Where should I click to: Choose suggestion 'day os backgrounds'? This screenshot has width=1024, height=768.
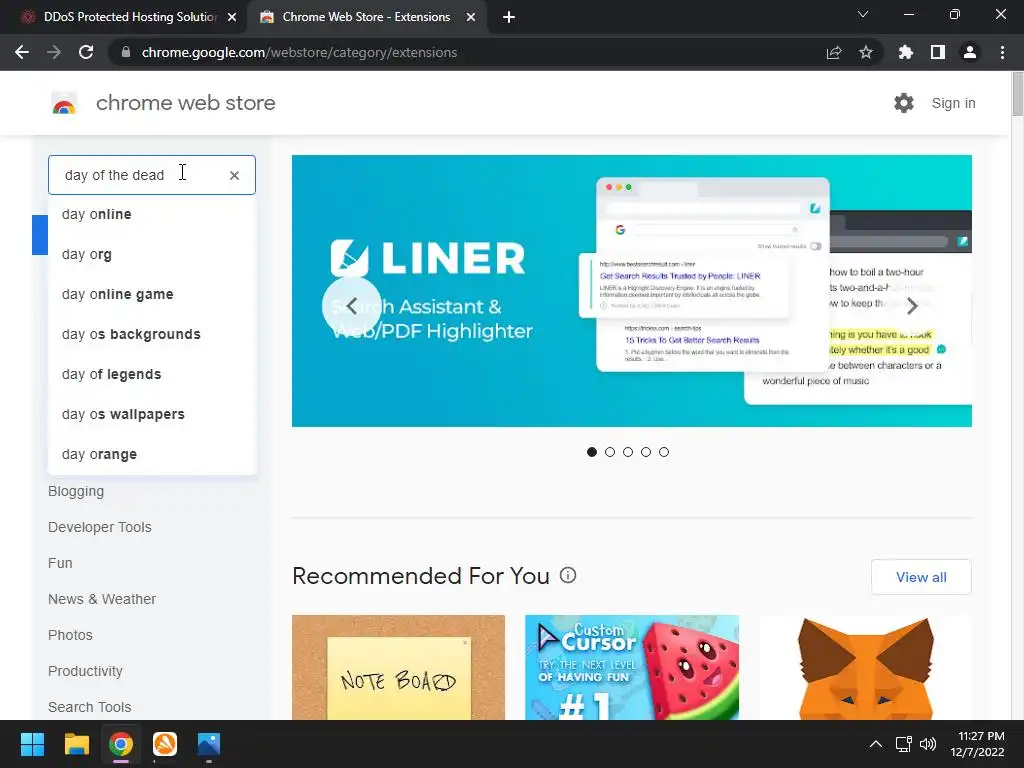pos(152,334)
